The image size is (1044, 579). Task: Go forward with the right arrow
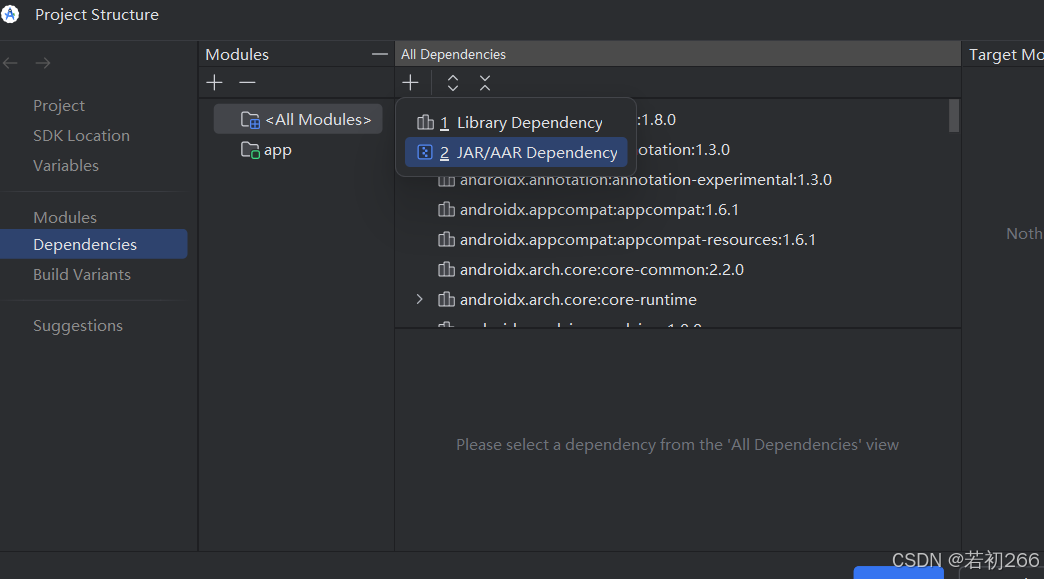[43, 63]
